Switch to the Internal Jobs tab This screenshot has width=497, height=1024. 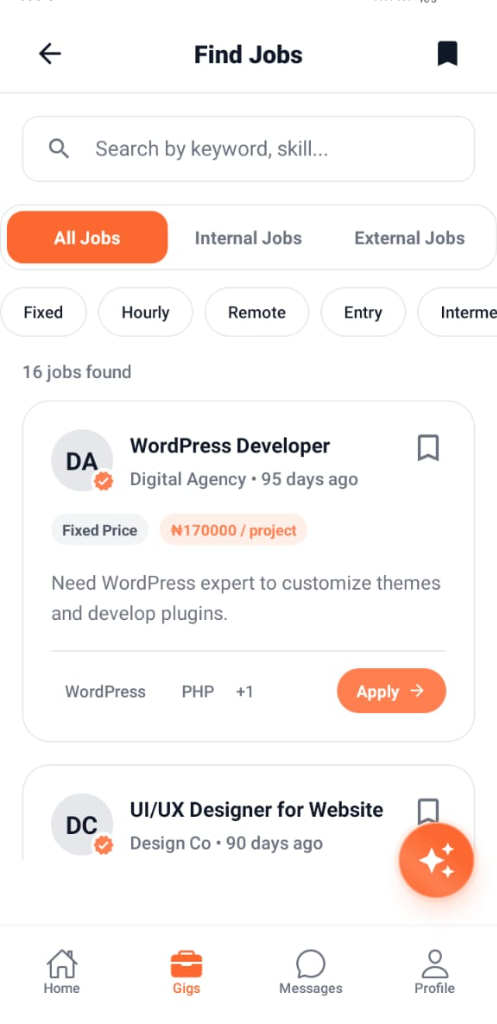coord(248,238)
